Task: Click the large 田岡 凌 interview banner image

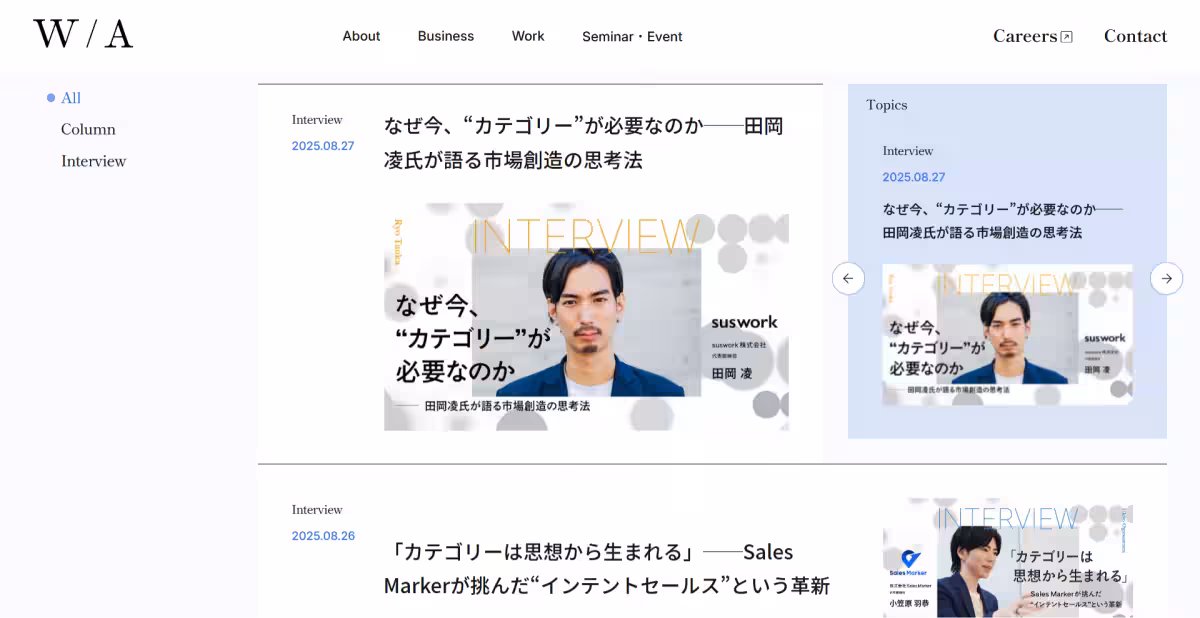Action: pos(586,317)
